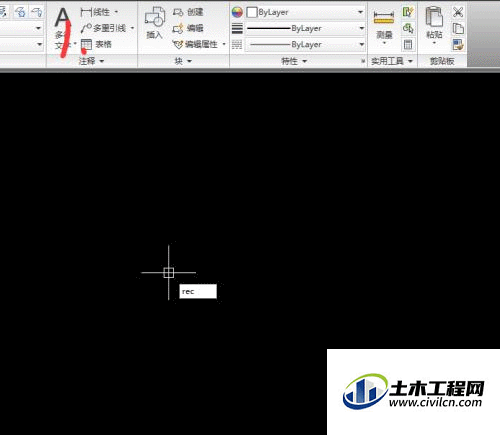This screenshot has height=435, width=500.
Task: Open the 特性 panel dialog launcher arrow
Action: (x=363, y=61)
